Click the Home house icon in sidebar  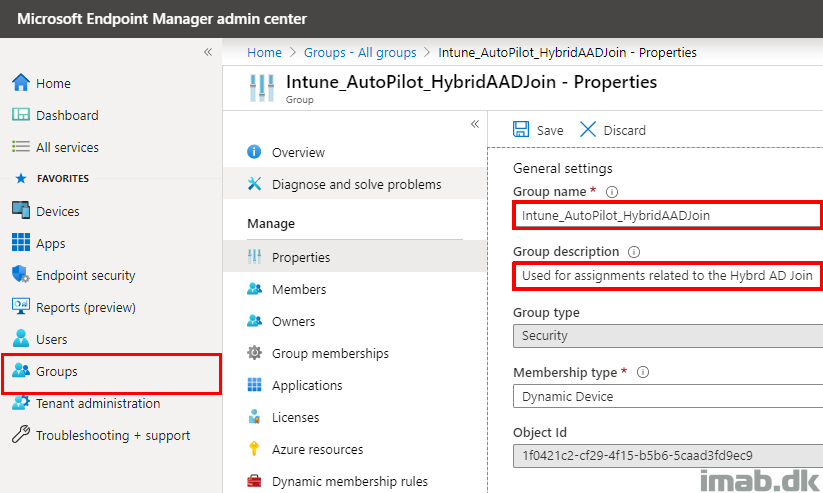coord(21,82)
